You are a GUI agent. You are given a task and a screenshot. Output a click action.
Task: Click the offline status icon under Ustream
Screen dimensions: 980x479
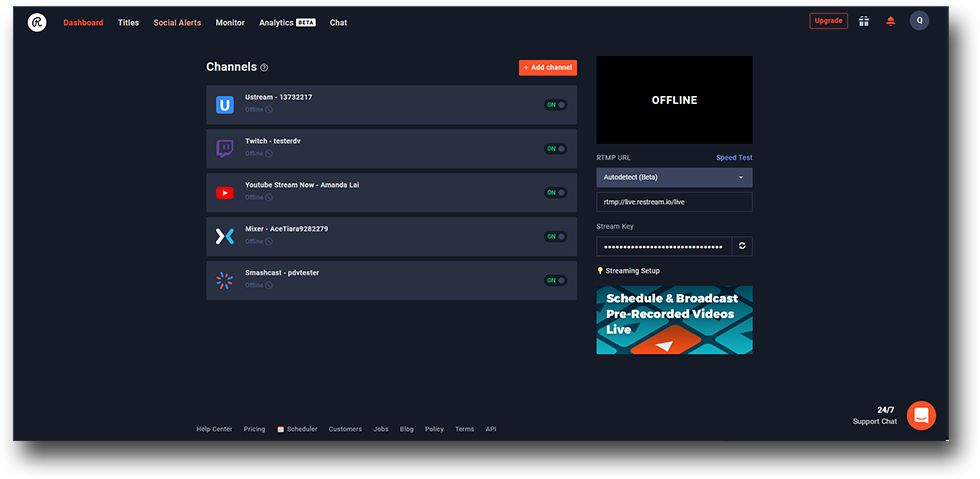(x=269, y=110)
